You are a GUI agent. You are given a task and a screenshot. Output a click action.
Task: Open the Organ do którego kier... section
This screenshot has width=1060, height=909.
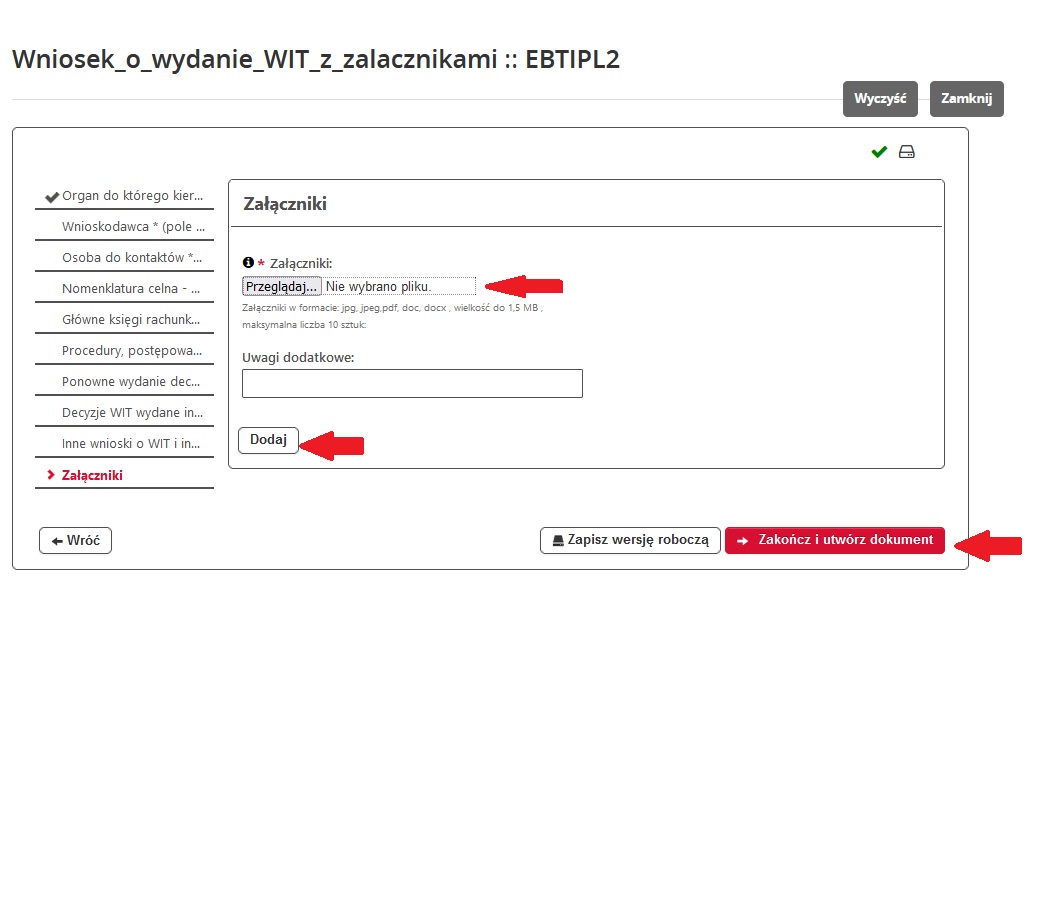[x=131, y=196]
